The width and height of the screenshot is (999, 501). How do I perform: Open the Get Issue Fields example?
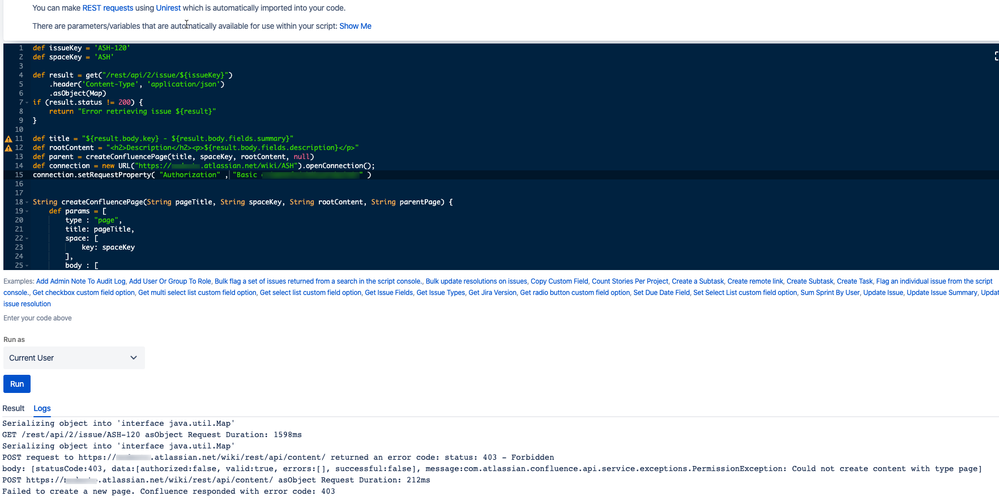(389, 293)
